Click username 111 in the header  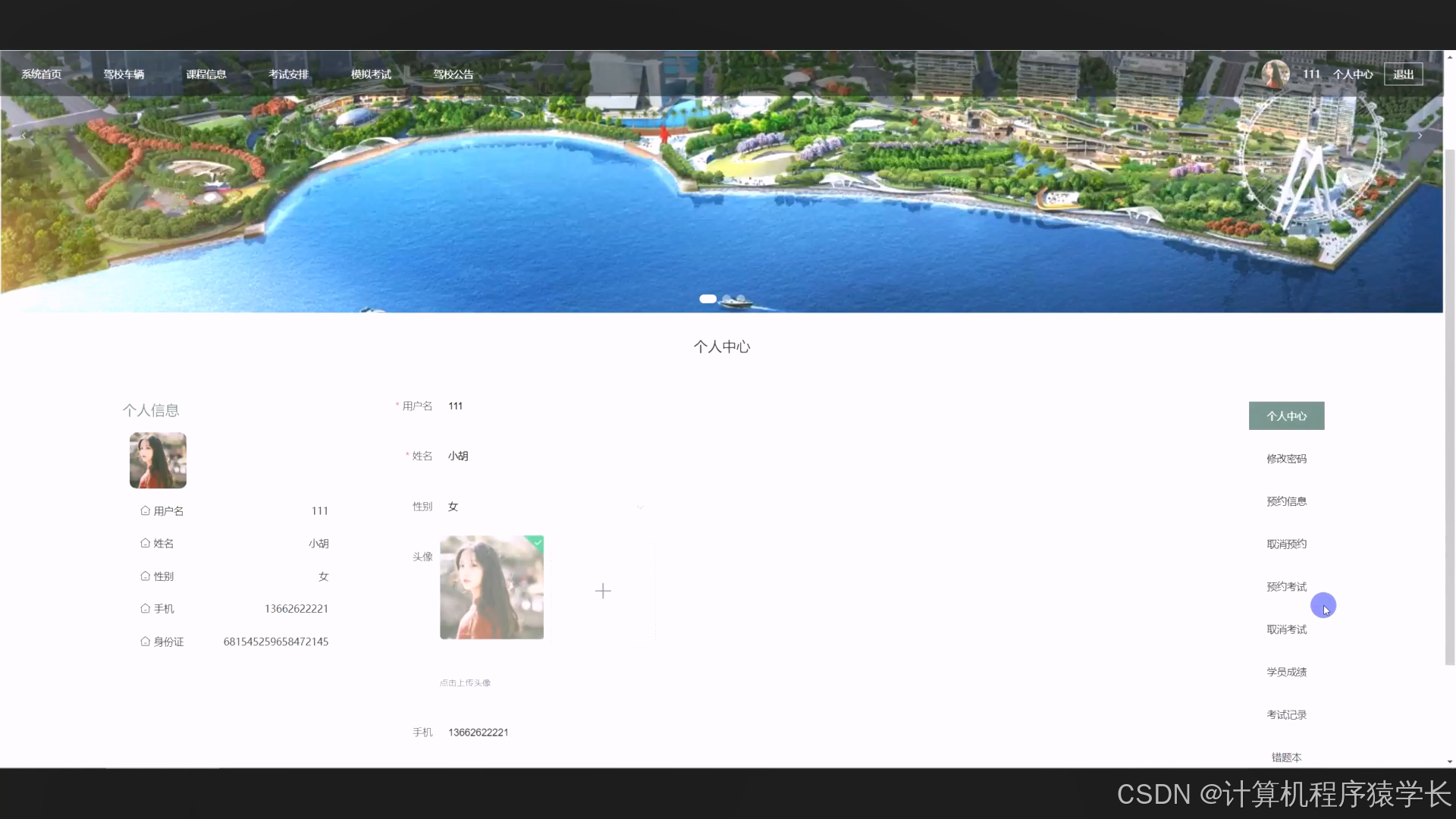(x=1312, y=74)
